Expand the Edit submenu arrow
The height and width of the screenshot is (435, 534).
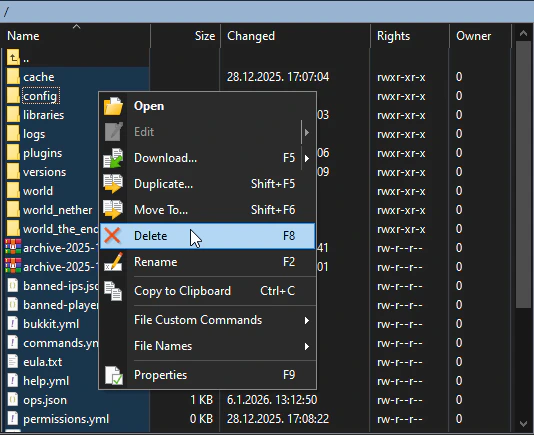(307, 132)
